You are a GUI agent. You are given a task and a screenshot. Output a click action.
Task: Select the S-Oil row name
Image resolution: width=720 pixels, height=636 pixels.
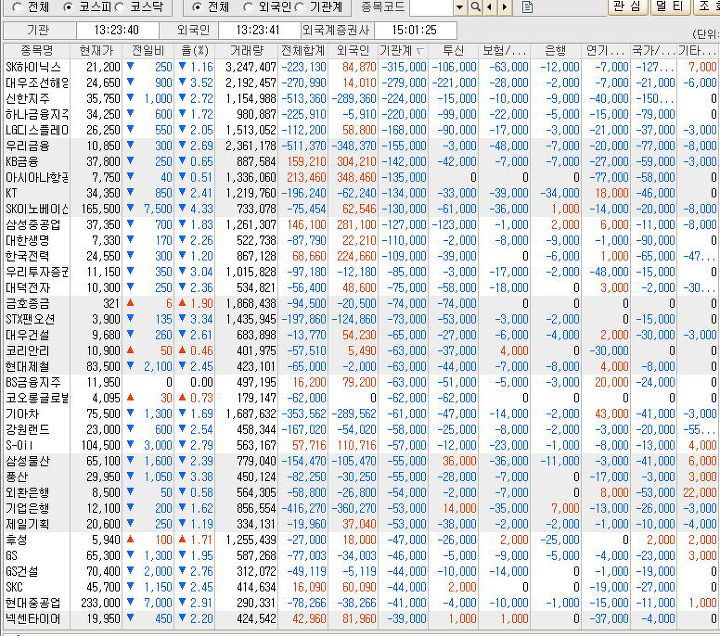coord(19,445)
